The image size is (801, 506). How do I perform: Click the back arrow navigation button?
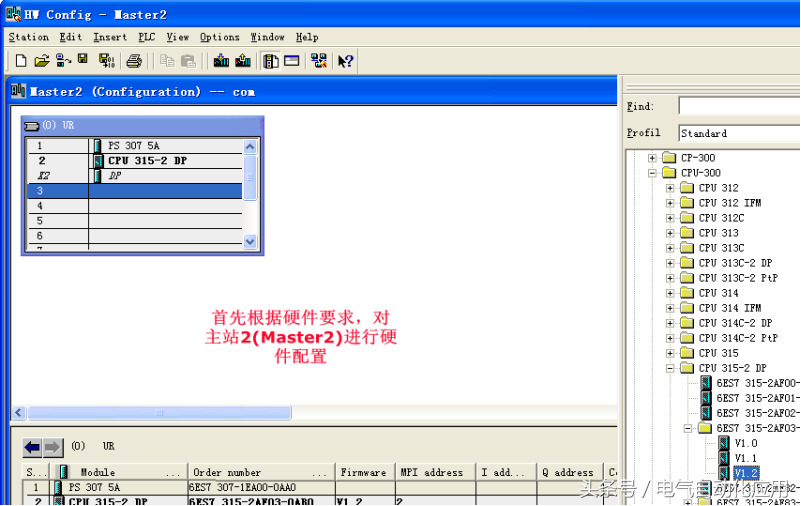pos(32,447)
